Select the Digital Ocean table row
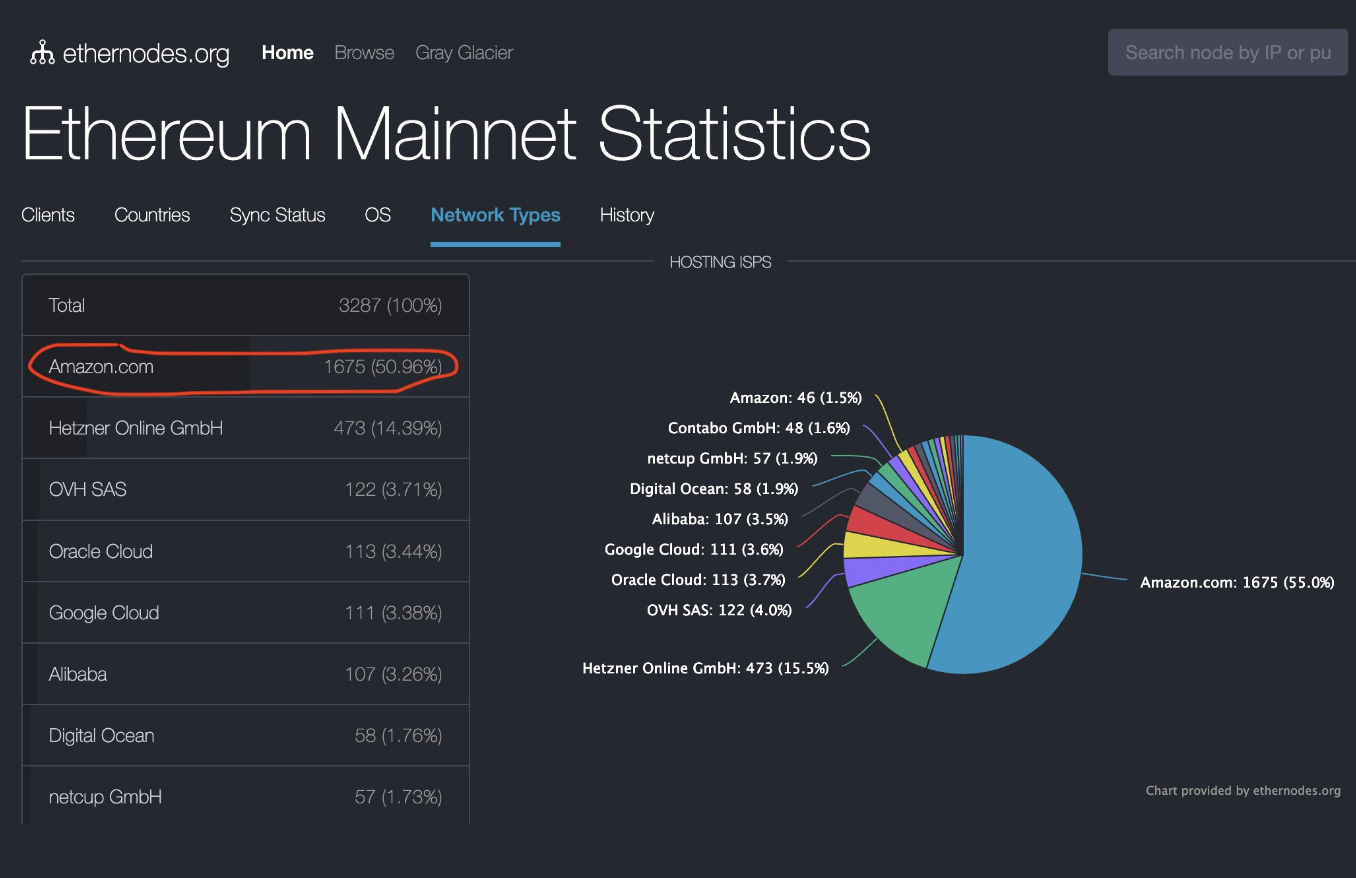Screen dimensions: 1356x878 (245, 736)
